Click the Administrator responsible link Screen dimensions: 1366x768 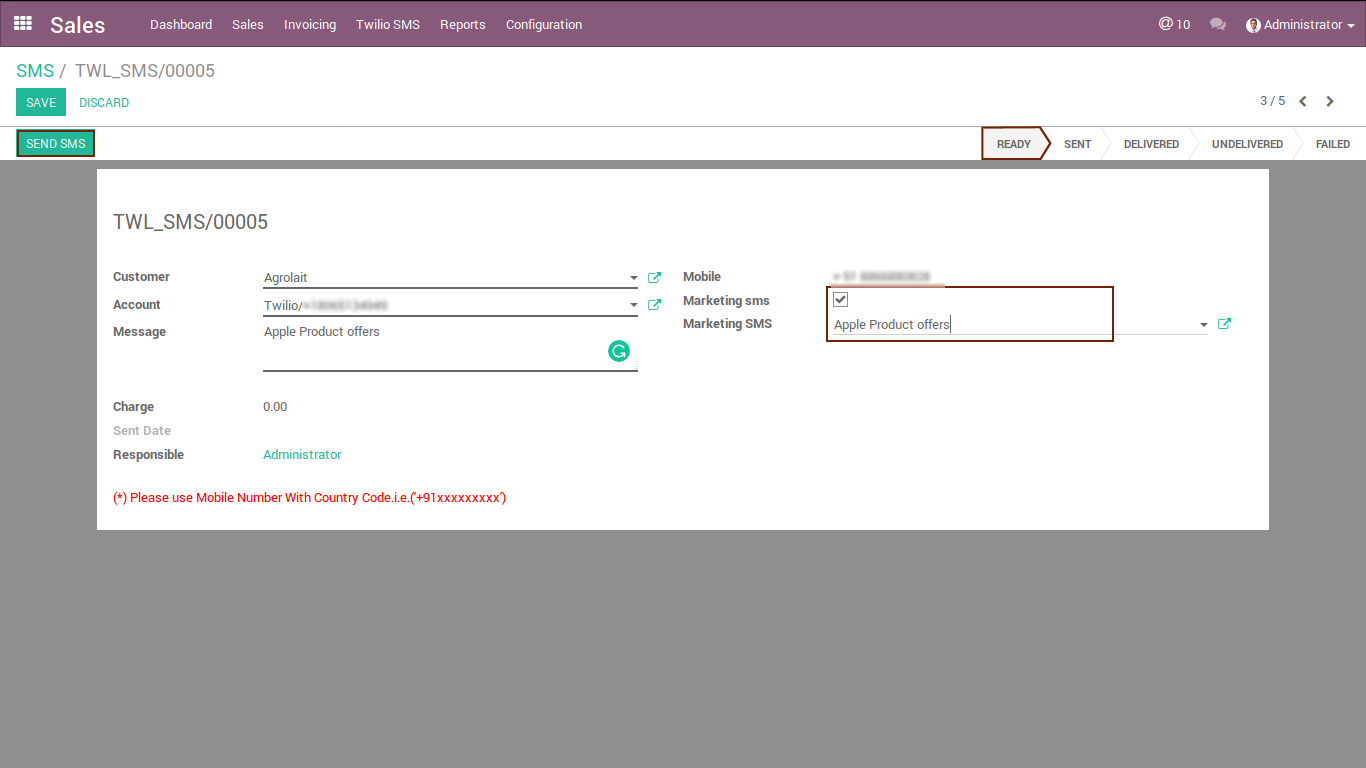coord(302,455)
